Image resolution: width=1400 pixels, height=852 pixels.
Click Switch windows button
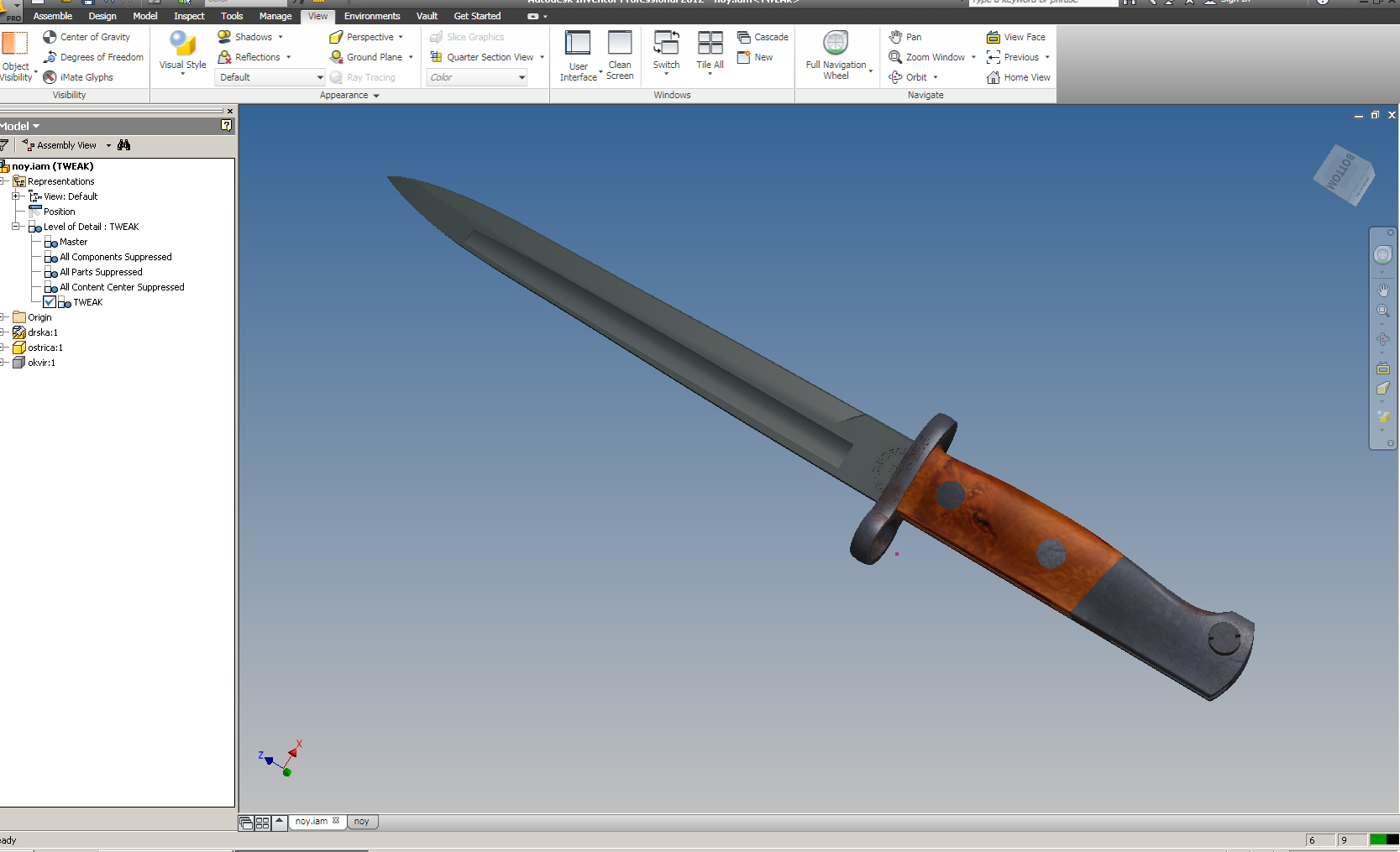click(666, 52)
